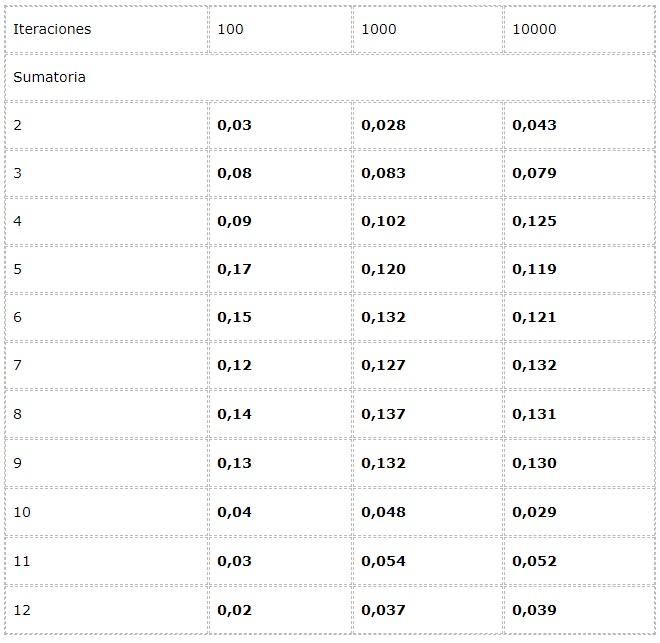Click the 0,130 cell in row 9
Screen dimensions: 660x643
pos(534,463)
